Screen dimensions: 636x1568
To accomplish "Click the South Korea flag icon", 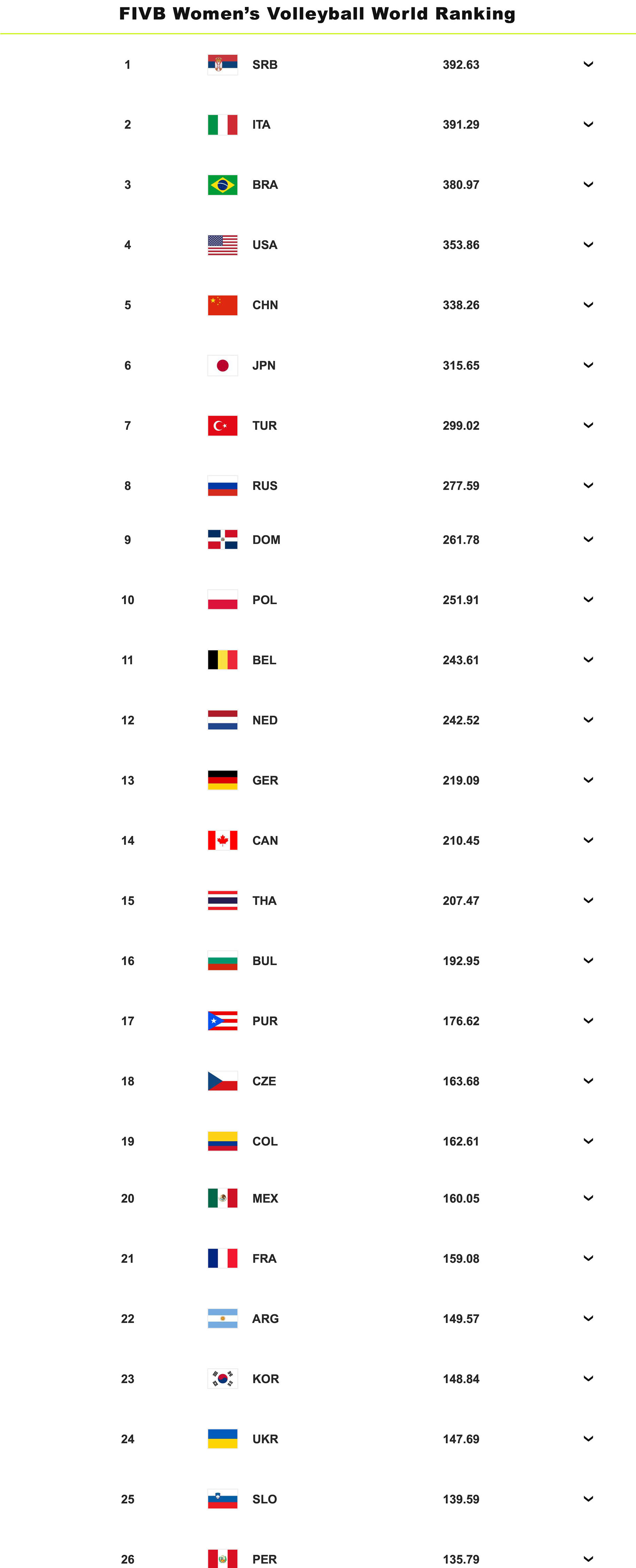I will pos(222,1379).
